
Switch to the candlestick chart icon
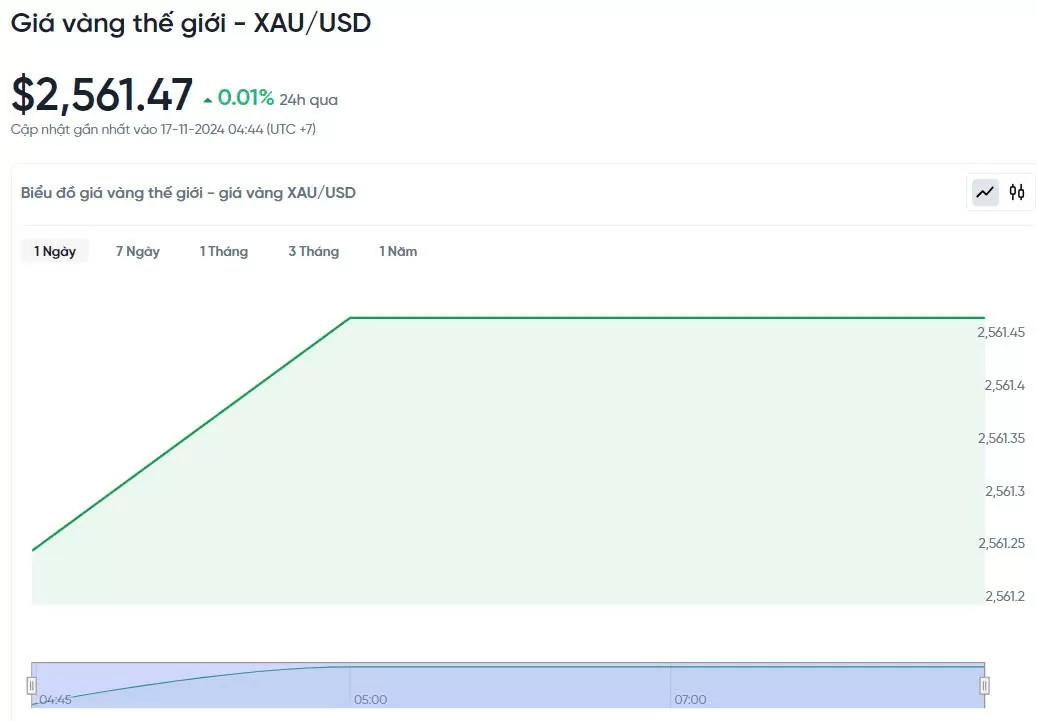[x=1016, y=192]
